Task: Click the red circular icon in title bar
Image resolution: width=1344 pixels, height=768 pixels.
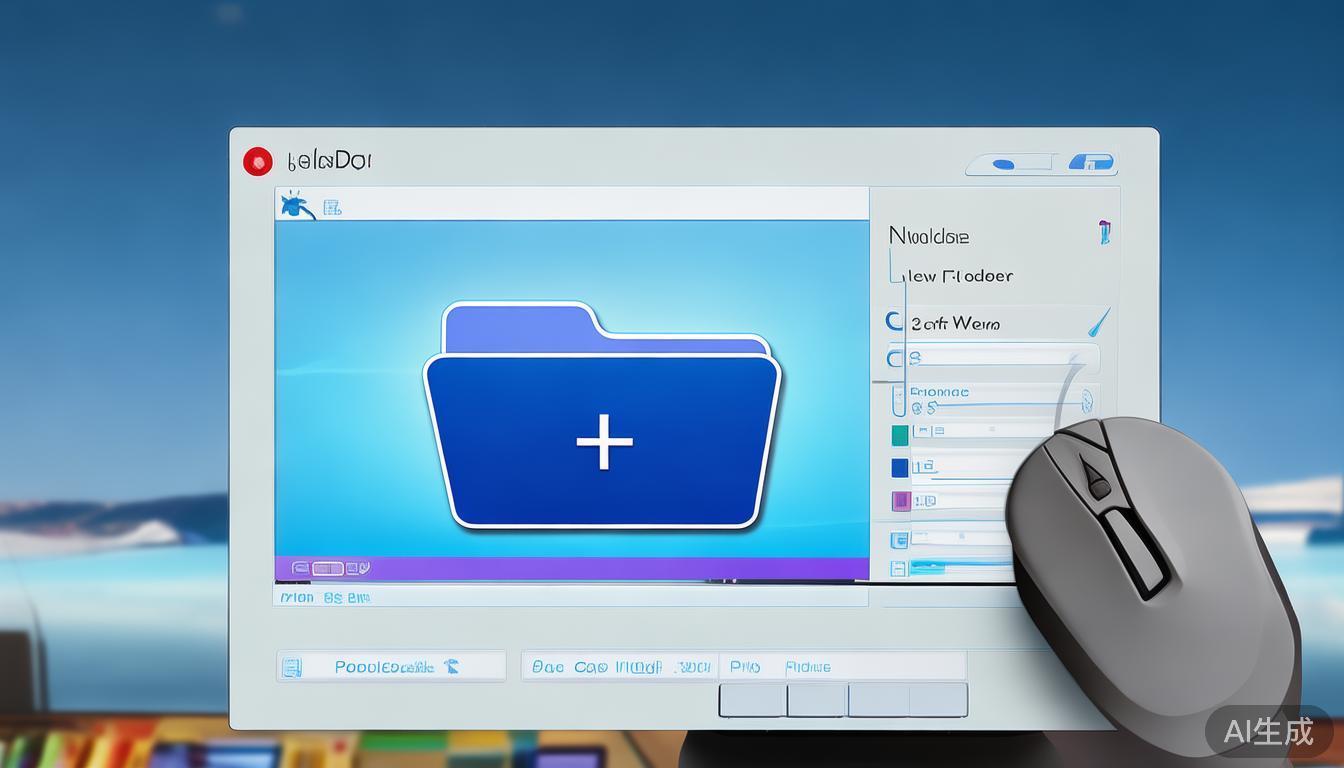Action: (x=257, y=162)
